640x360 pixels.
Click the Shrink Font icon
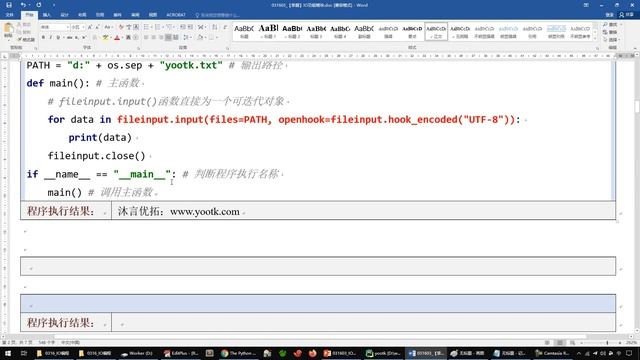click(x=98, y=27)
